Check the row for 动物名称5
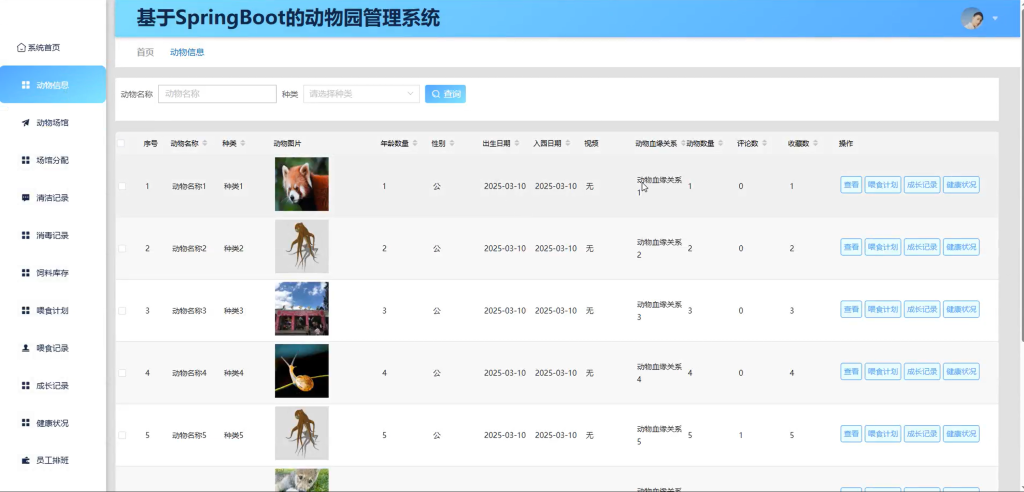 click(121, 435)
